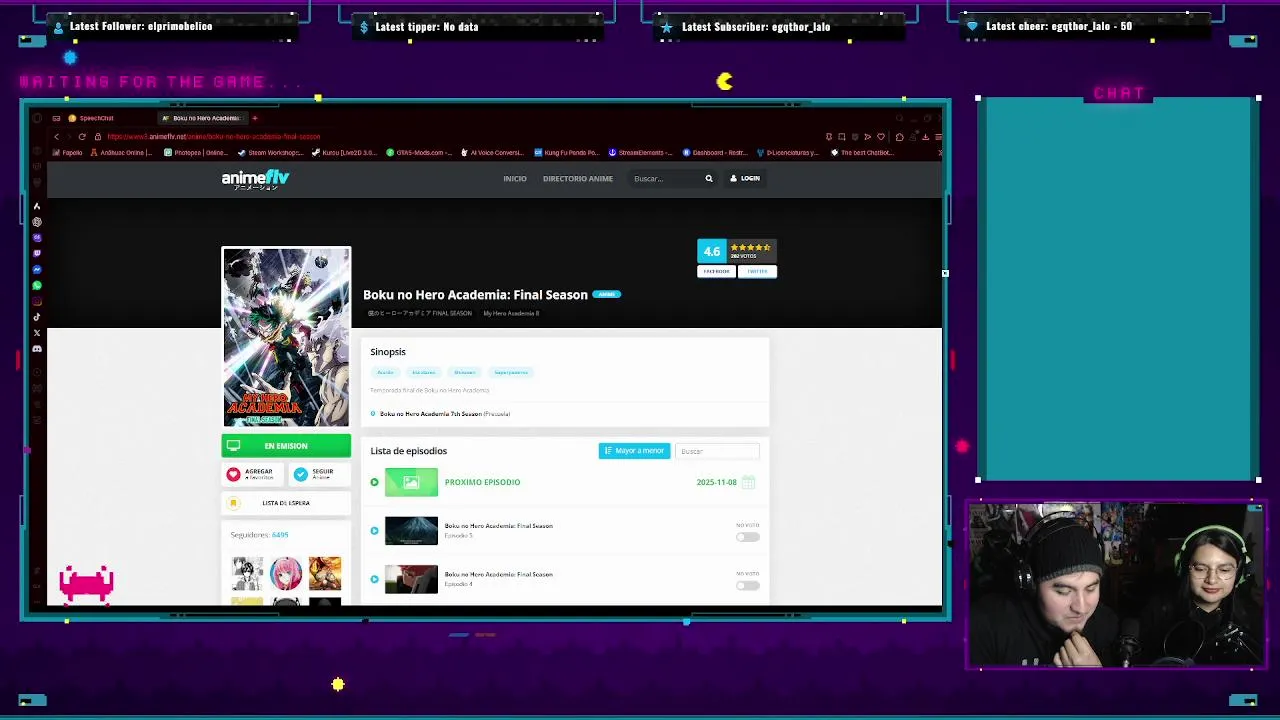The width and height of the screenshot is (1280, 720).
Task: Open the Instagram icon in browser sidebar
Action: [x=37, y=301]
